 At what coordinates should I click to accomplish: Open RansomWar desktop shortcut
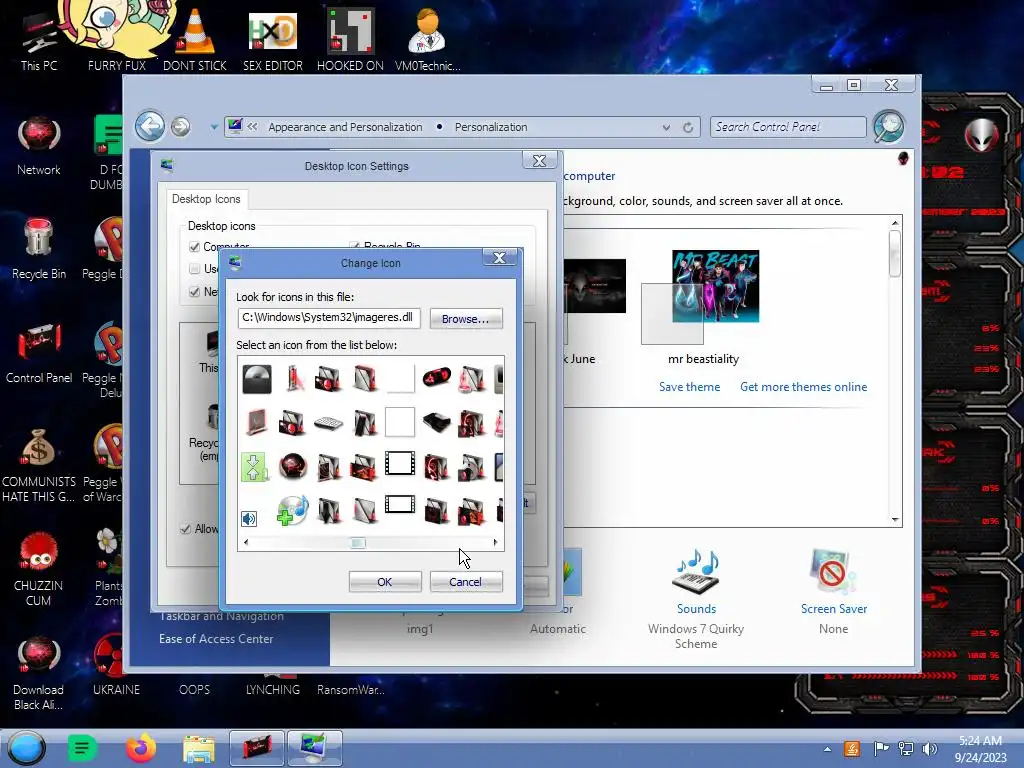tap(351, 690)
